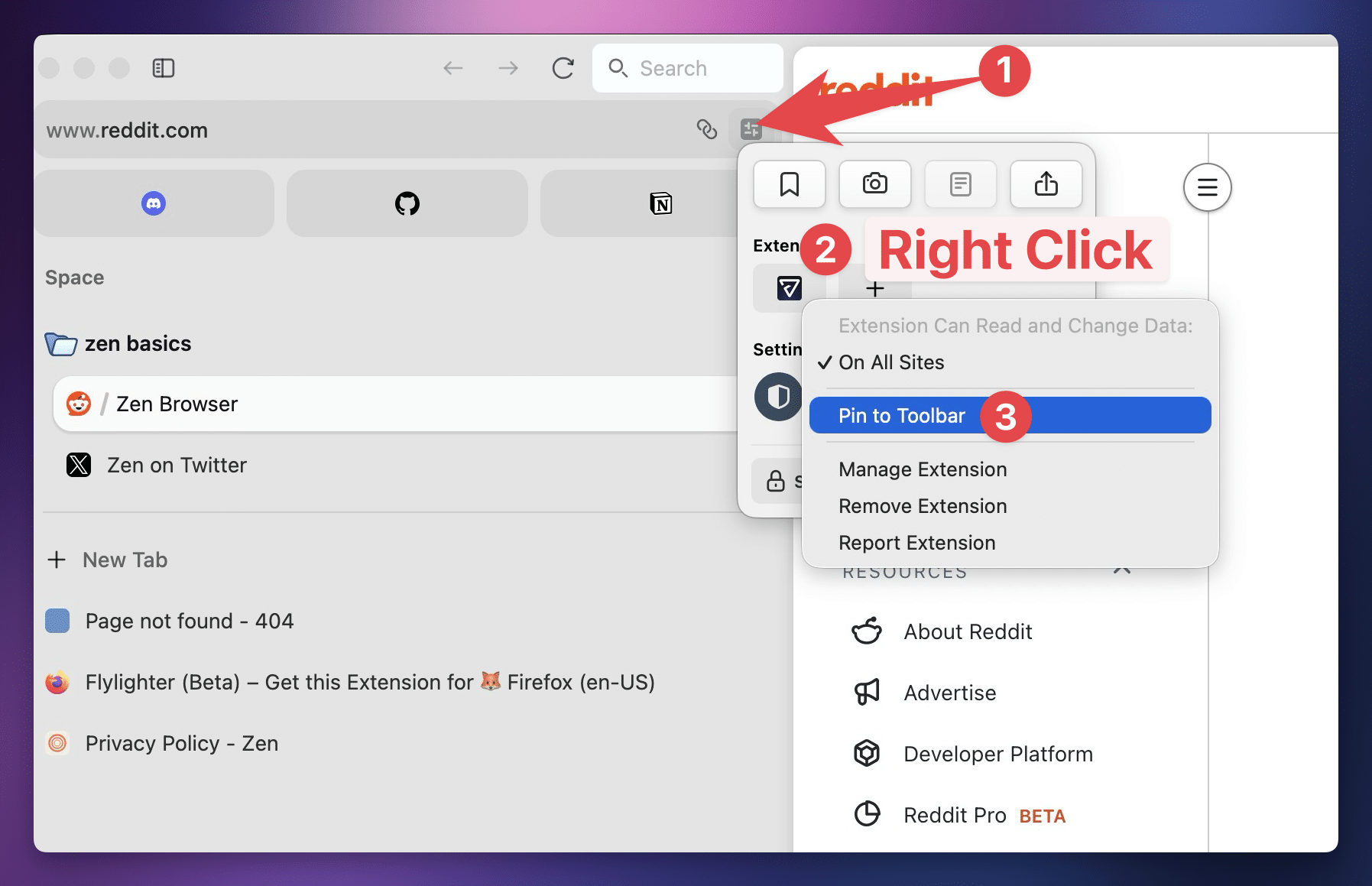Click the camera screenshot icon
Viewport: 1372px width, 886px height.
click(x=874, y=184)
